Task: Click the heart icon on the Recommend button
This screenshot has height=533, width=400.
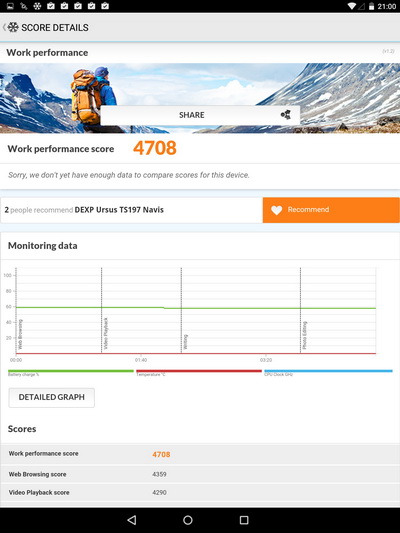Action: click(x=277, y=210)
